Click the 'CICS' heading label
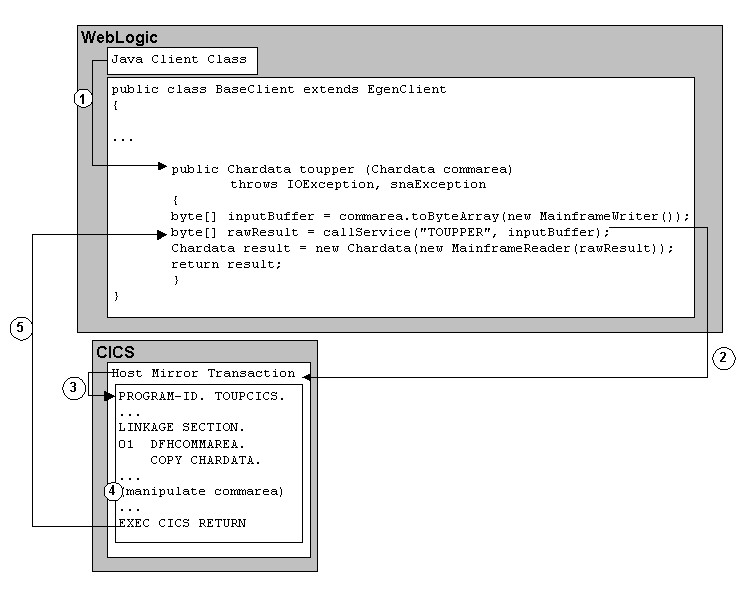The height and width of the screenshot is (590, 754). 115,352
